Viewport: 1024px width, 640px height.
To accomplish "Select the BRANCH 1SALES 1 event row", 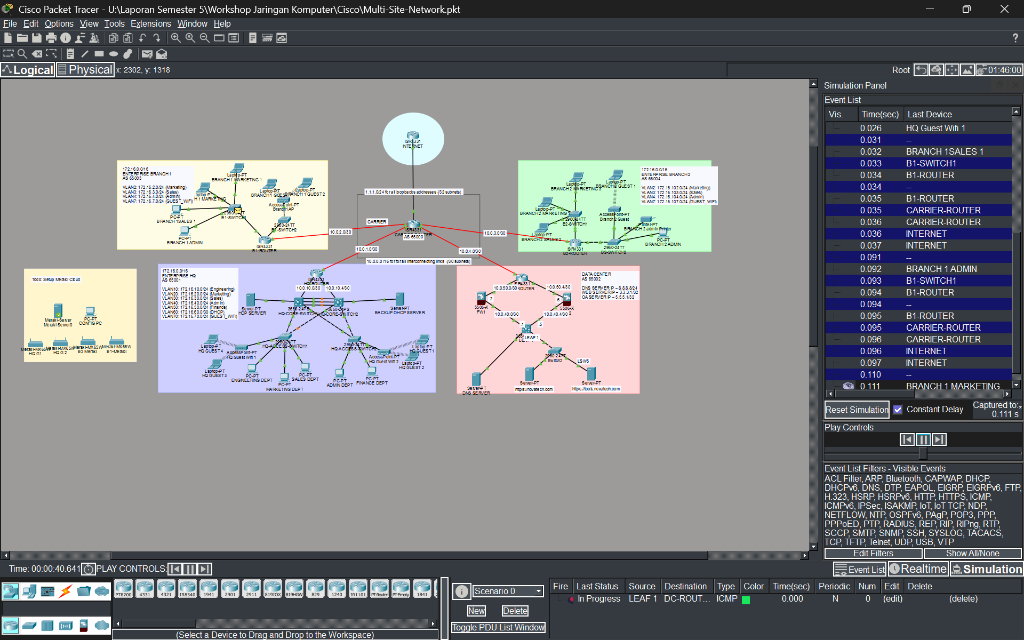I will (x=918, y=152).
